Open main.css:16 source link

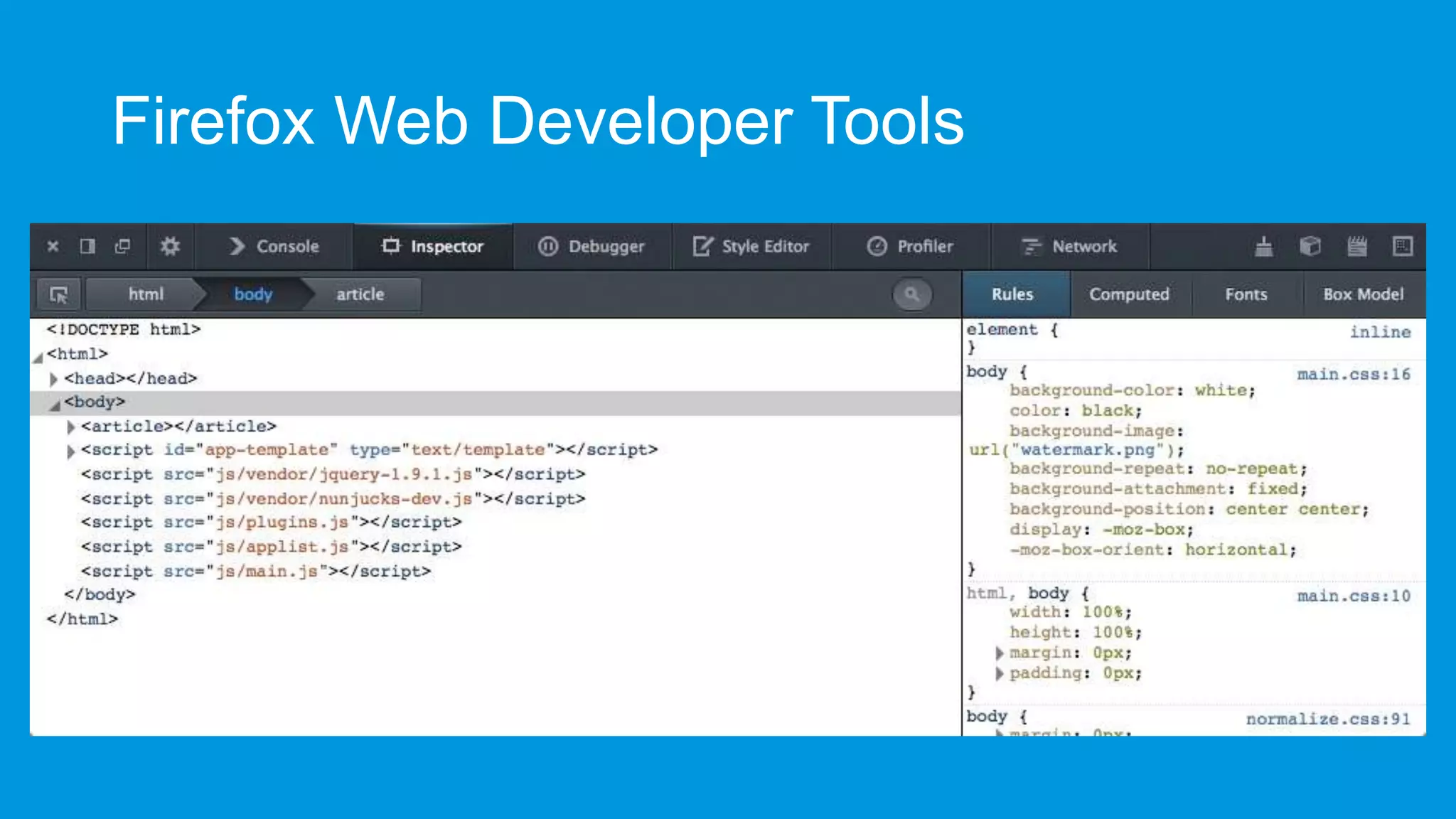click(x=1354, y=375)
